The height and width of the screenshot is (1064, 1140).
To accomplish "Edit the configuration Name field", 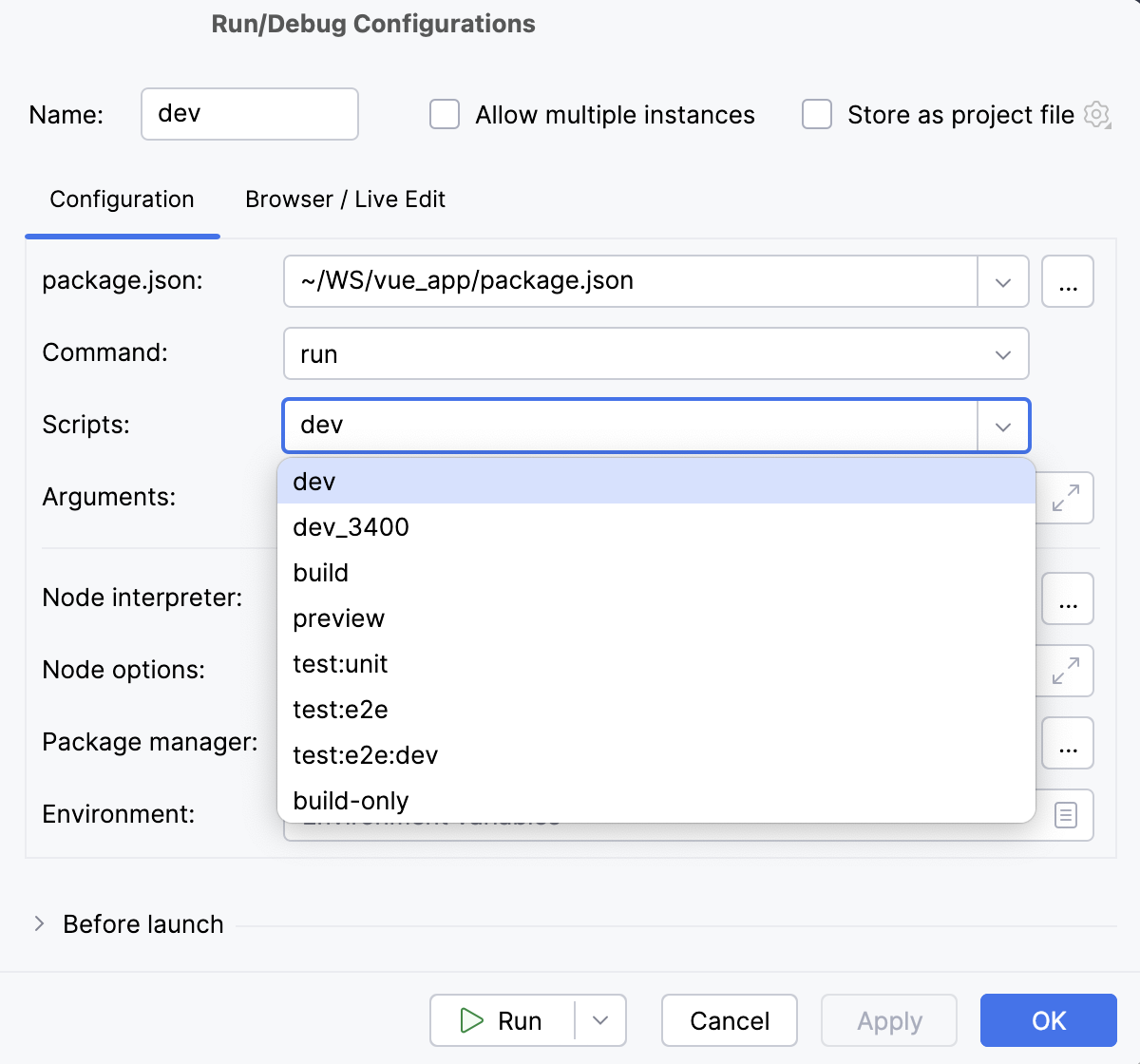I will click(249, 114).
